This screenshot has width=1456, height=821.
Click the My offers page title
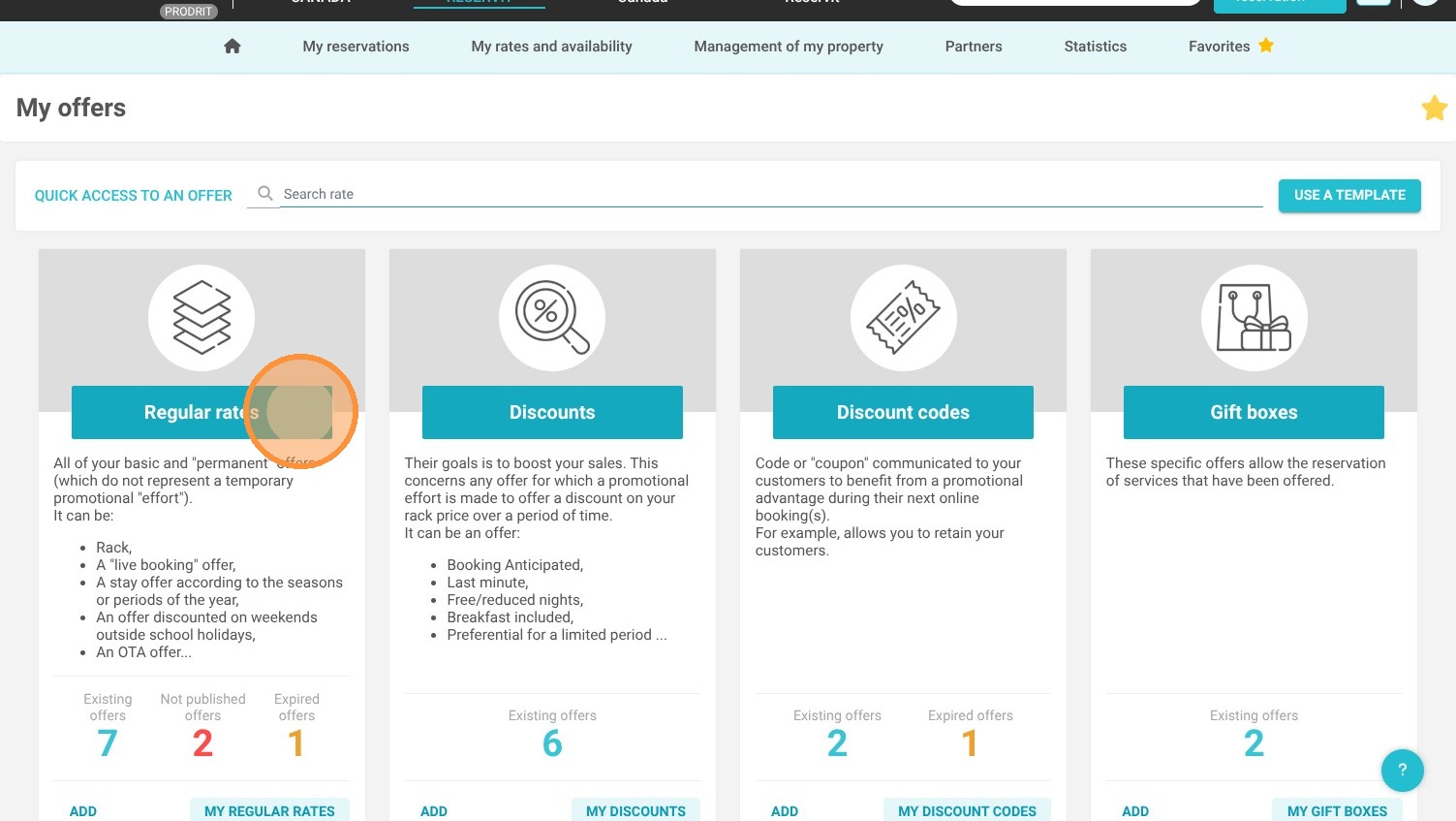[x=71, y=108]
